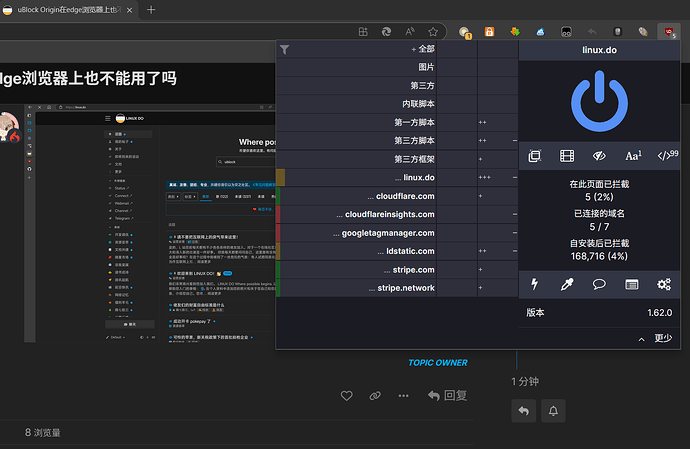
Task: Select the 第三方脚本 rule row
Action: click(x=356, y=141)
